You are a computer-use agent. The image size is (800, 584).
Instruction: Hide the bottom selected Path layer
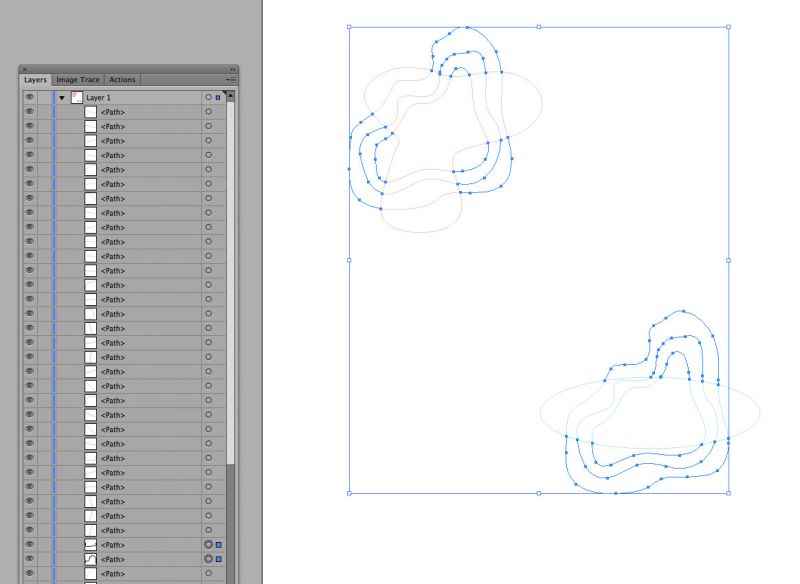30,559
